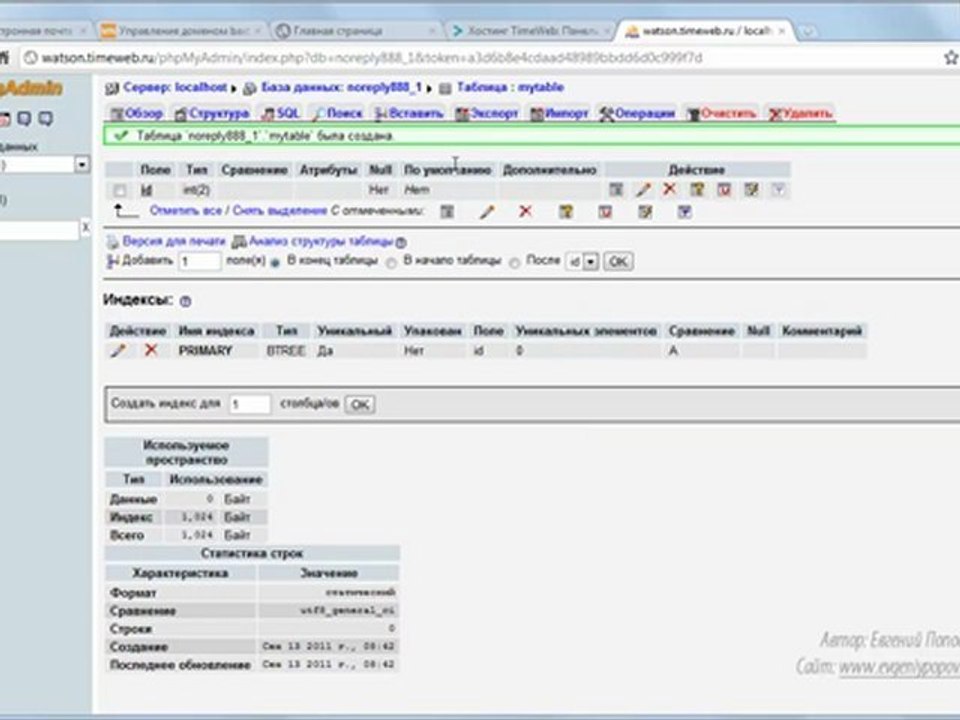Viewport: 960px width, 720px height.
Task: Click the 'utf8_general_ci' value
Action: point(348,610)
